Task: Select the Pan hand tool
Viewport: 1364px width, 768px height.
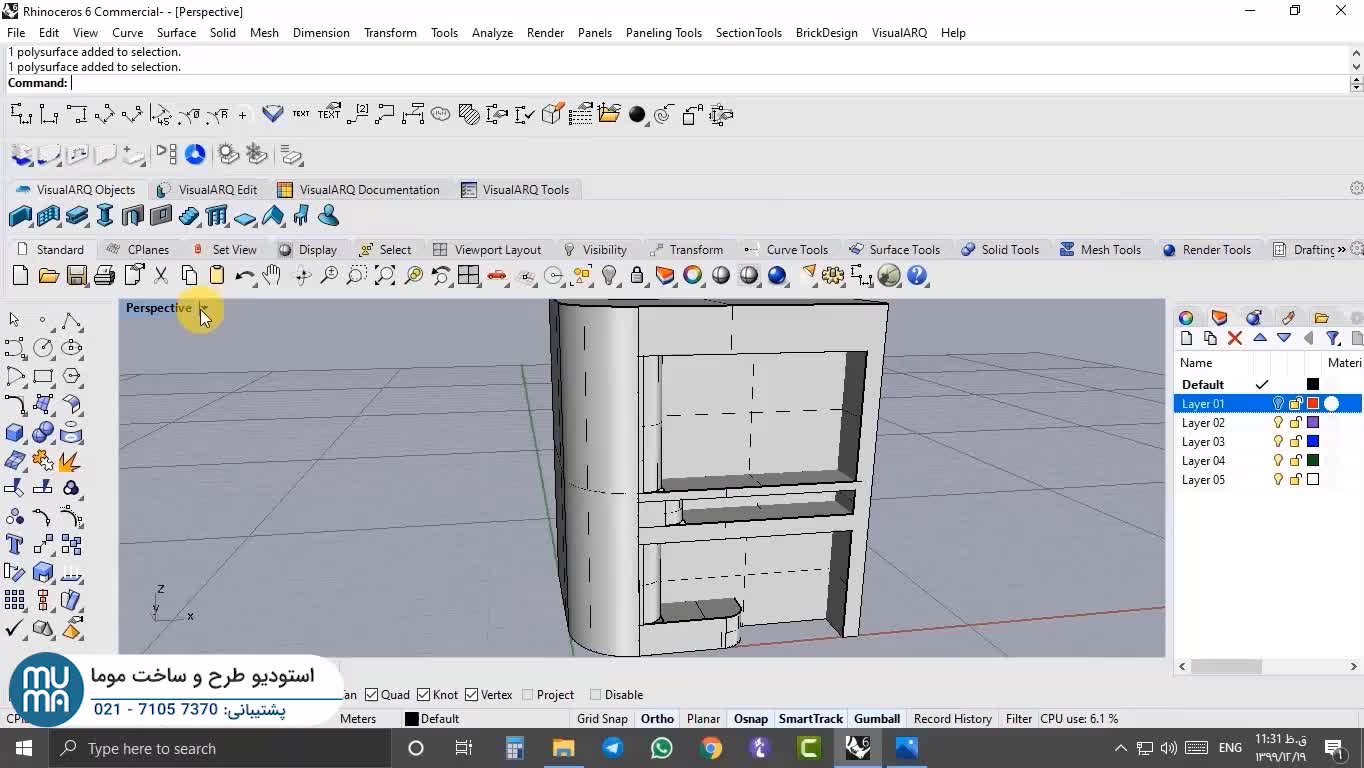Action: pos(272,276)
